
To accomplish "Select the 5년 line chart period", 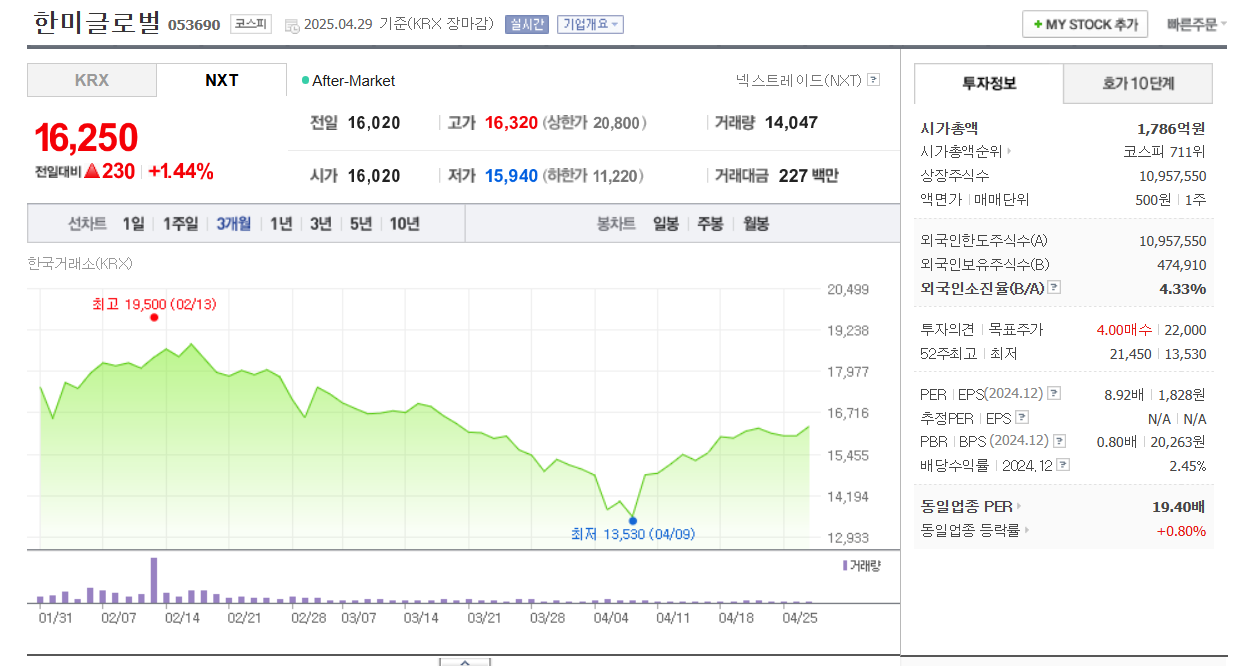I will [361, 224].
